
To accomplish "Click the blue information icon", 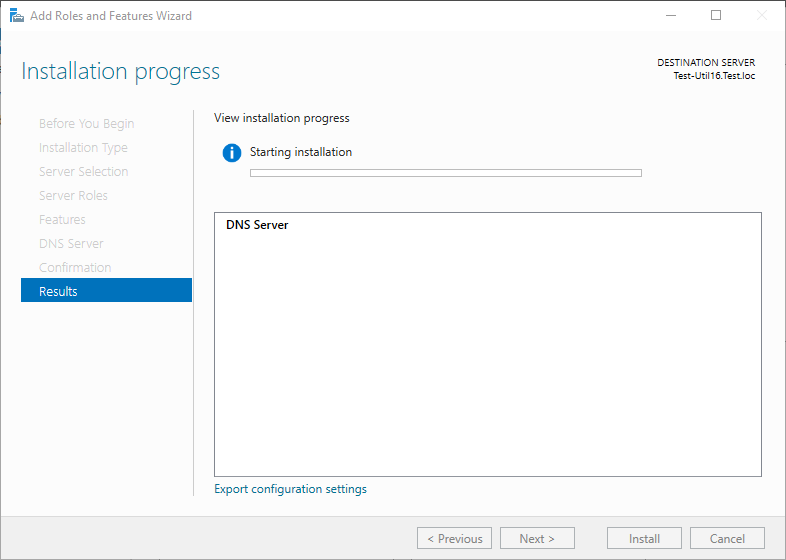I will point(232,152).
